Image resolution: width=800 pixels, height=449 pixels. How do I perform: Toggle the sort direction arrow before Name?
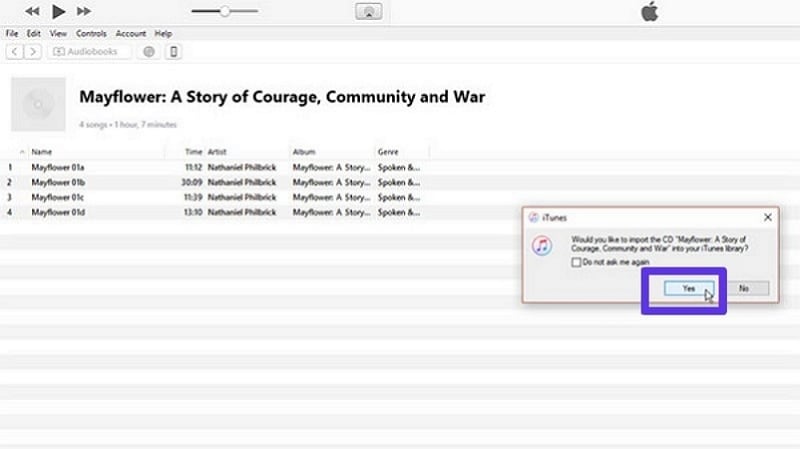[22, 152]
